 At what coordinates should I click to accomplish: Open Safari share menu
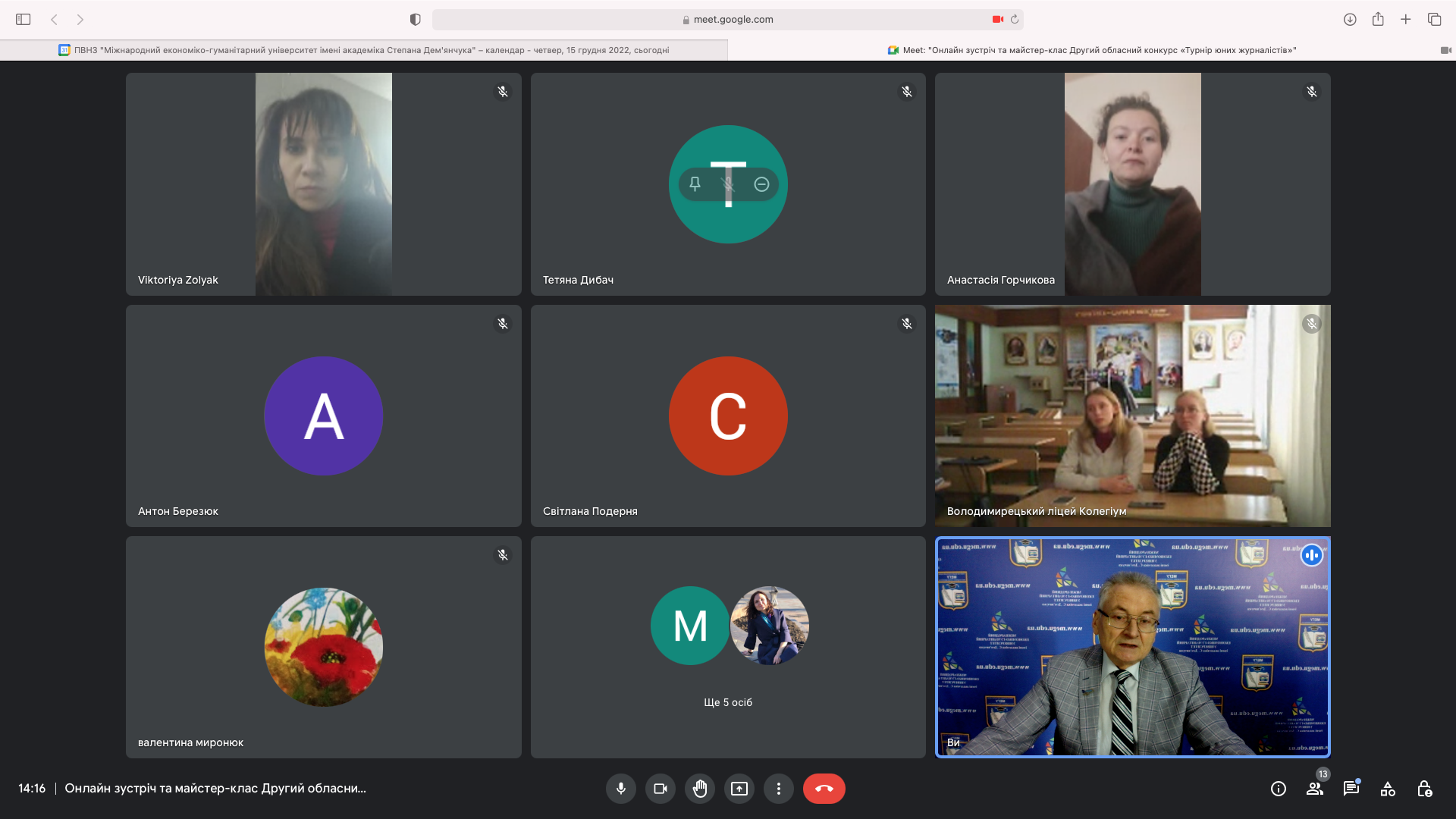tap(1378, 19)
